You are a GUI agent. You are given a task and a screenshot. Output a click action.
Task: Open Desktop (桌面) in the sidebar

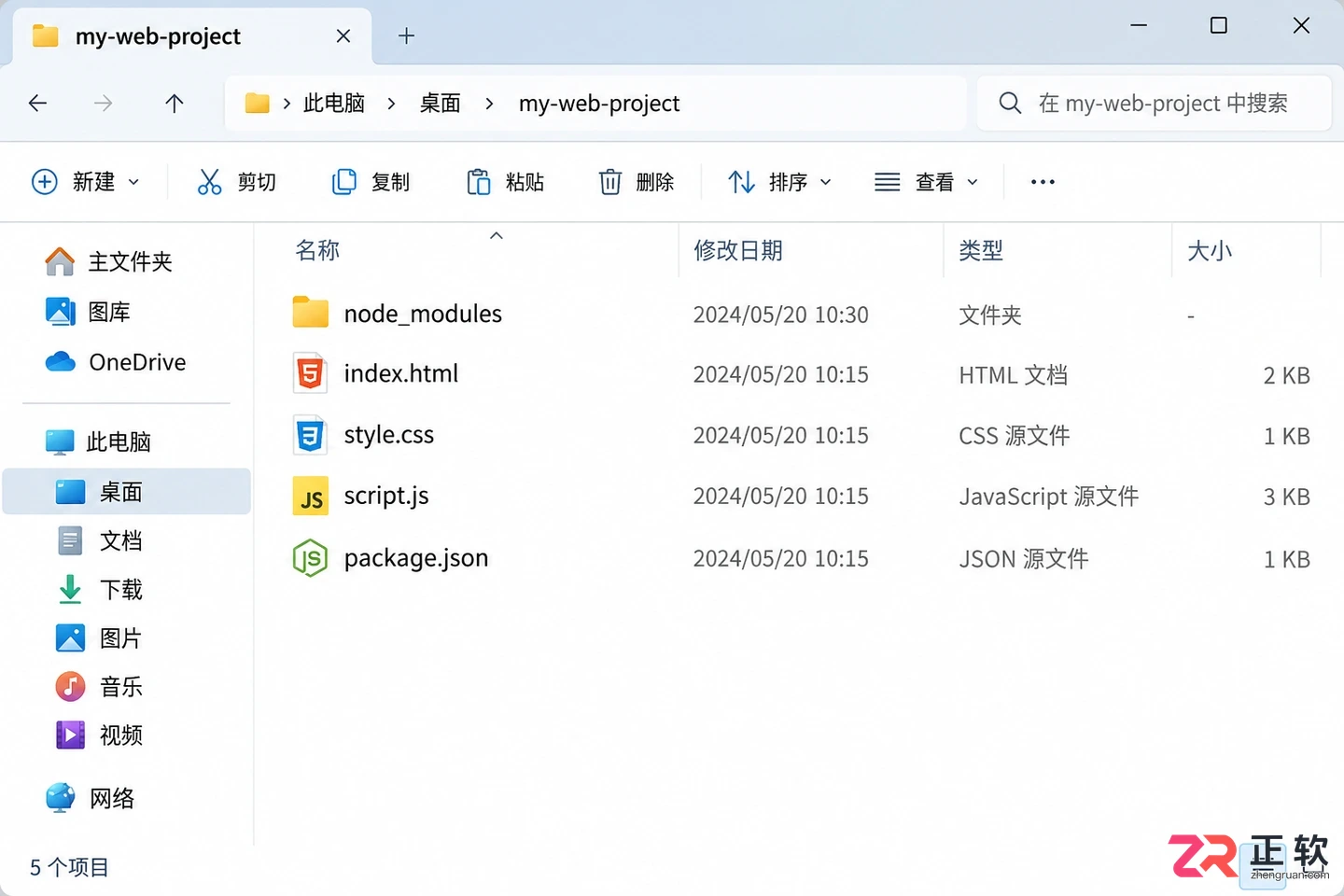pyautogui.click(x=127, y=492)
